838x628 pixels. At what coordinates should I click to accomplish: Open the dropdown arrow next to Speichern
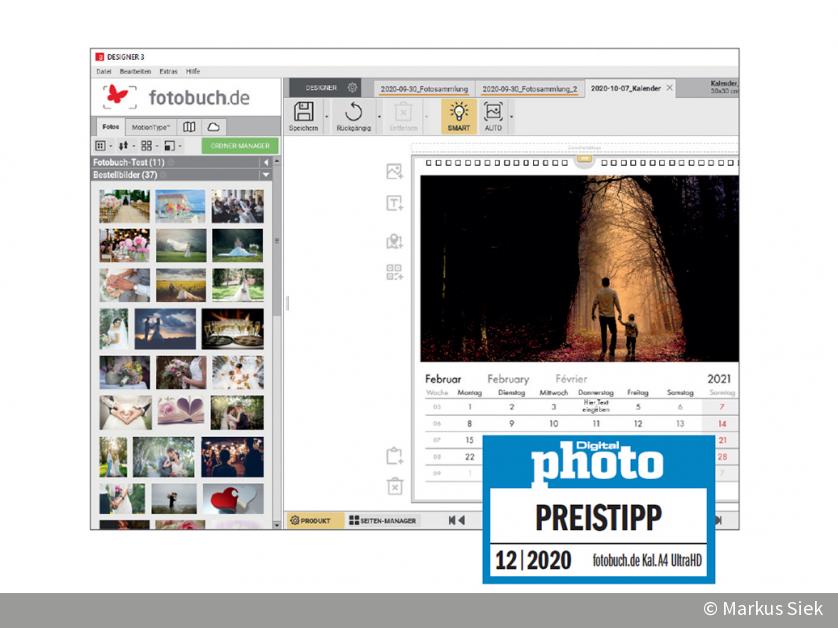tap(326, 117)
